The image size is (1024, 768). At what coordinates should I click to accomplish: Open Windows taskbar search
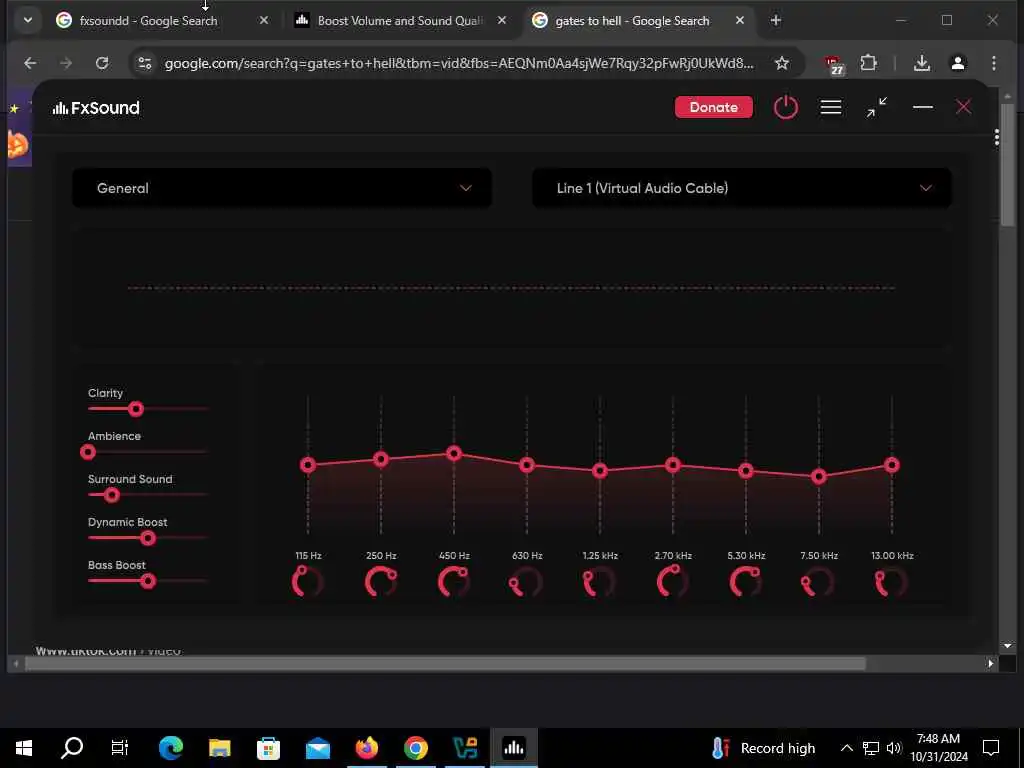72,748
